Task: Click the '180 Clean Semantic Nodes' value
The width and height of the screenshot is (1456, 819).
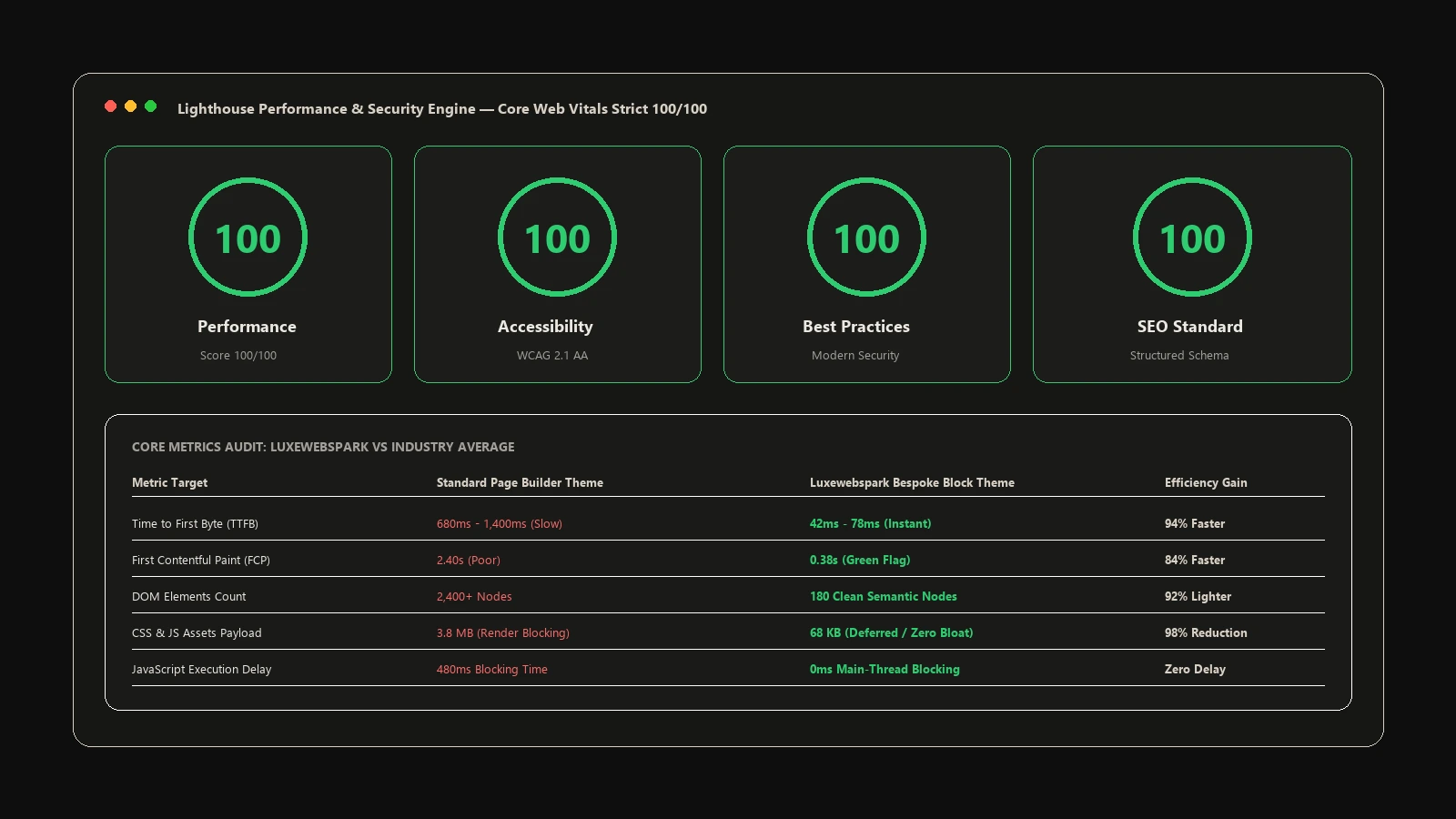Action: [884, 597]
